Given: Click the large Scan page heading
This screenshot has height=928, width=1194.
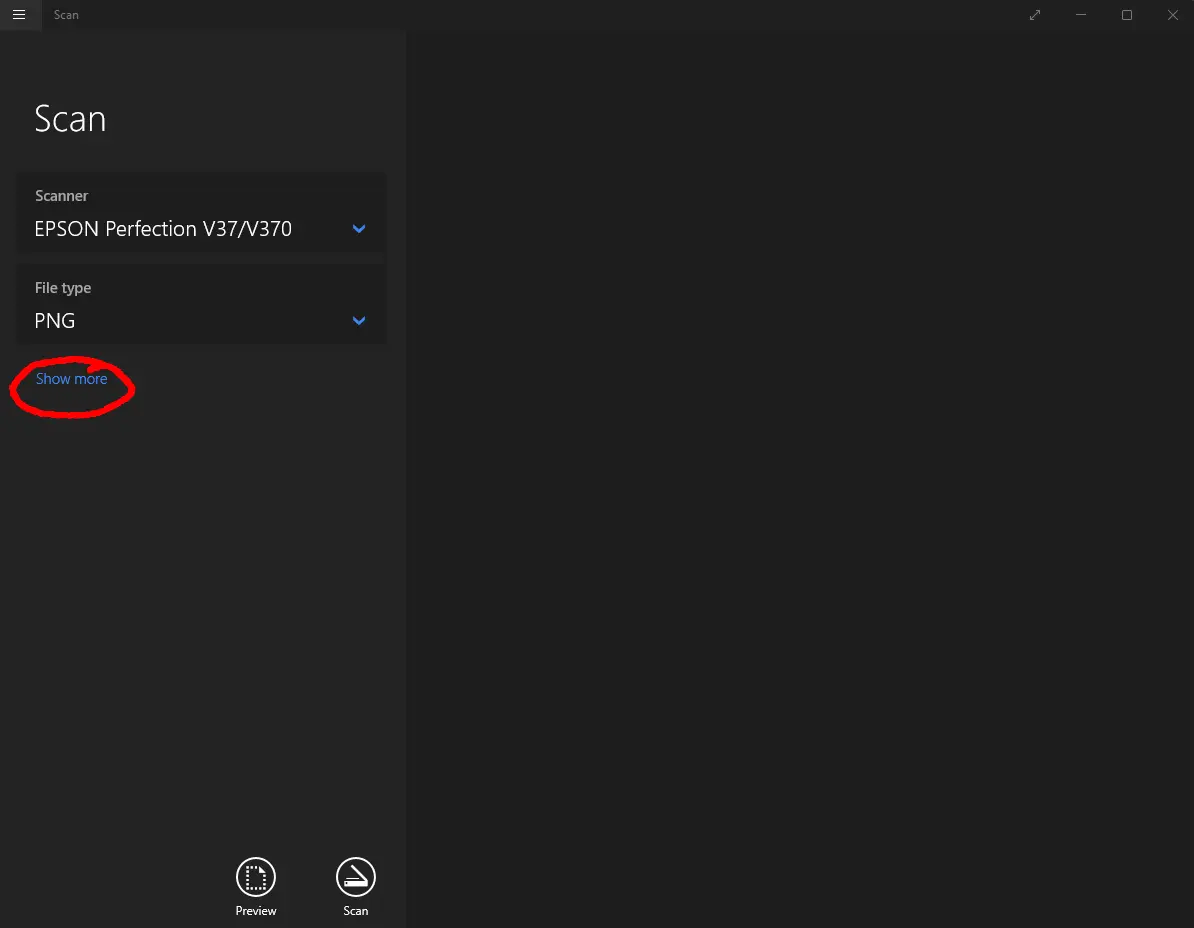Looking at the screenshot, I should (x=70, y=119).
